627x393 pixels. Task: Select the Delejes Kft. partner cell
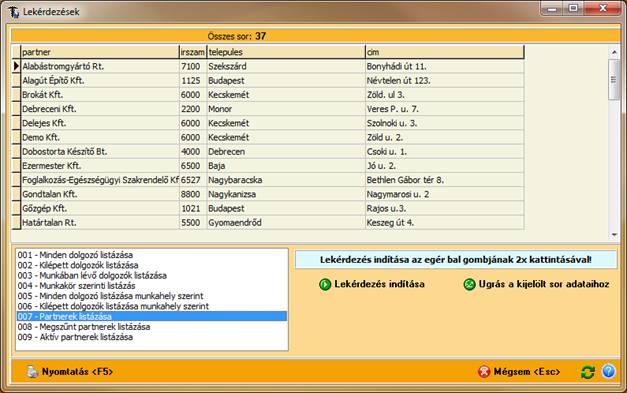(x=100, y=123)
